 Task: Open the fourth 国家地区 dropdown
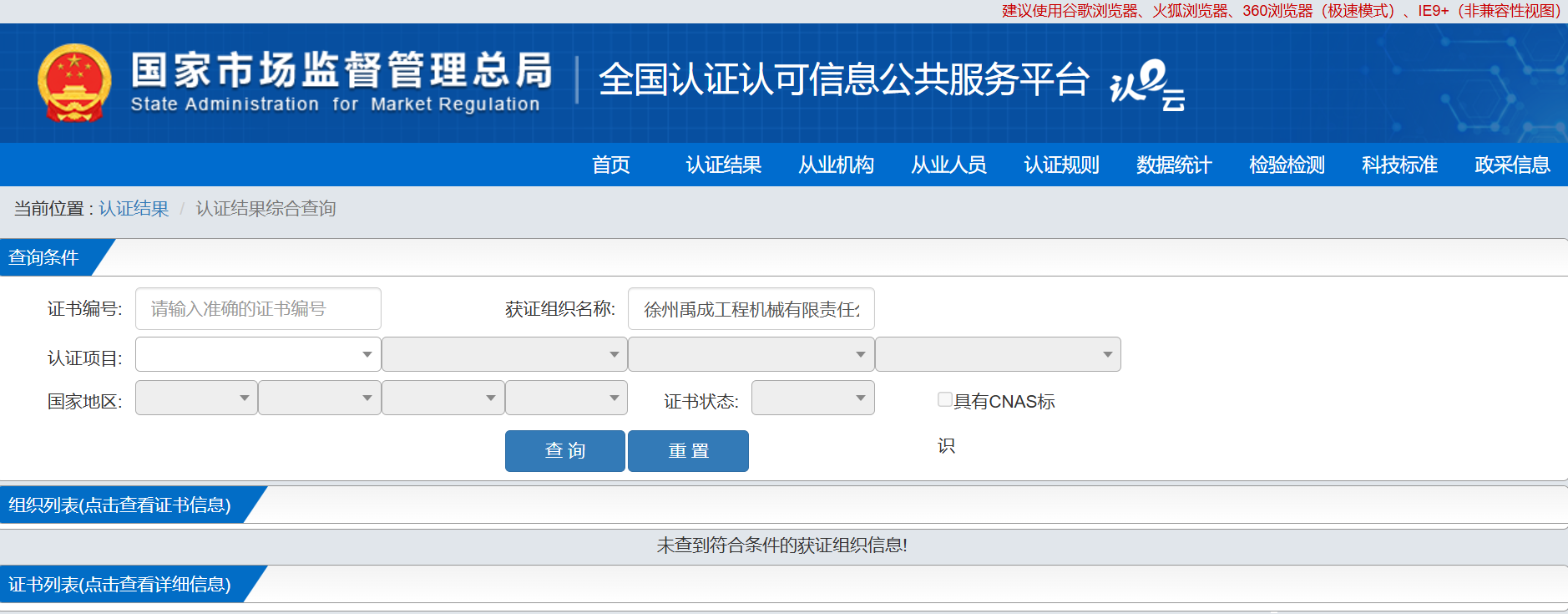566,398
